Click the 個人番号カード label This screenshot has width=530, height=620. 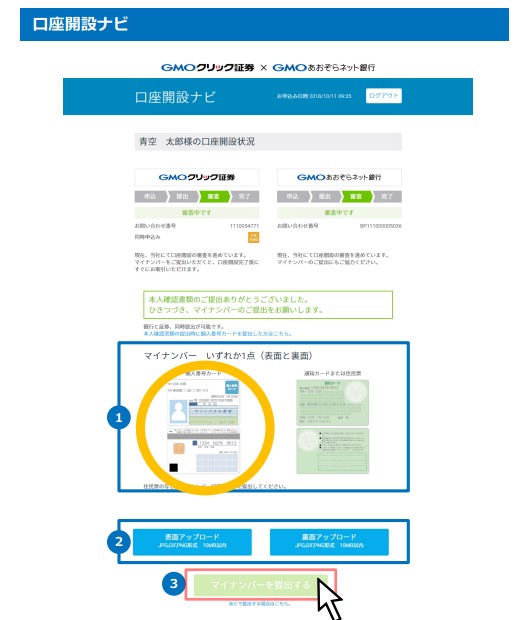[203, 373]
